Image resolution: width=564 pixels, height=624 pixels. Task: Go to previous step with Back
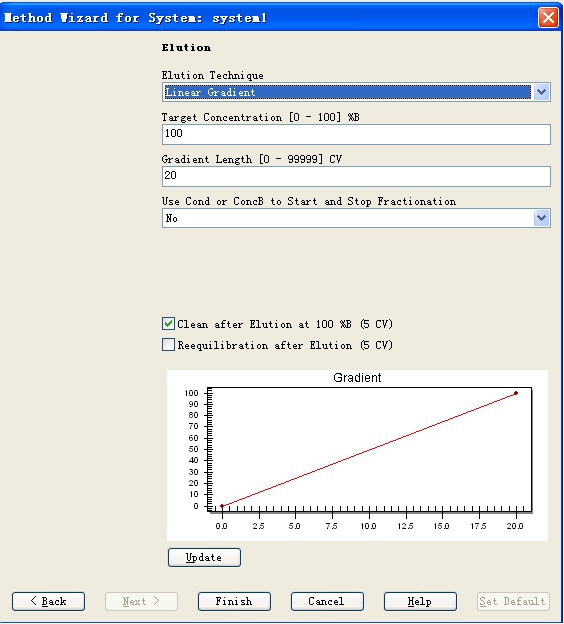point(48,601)
